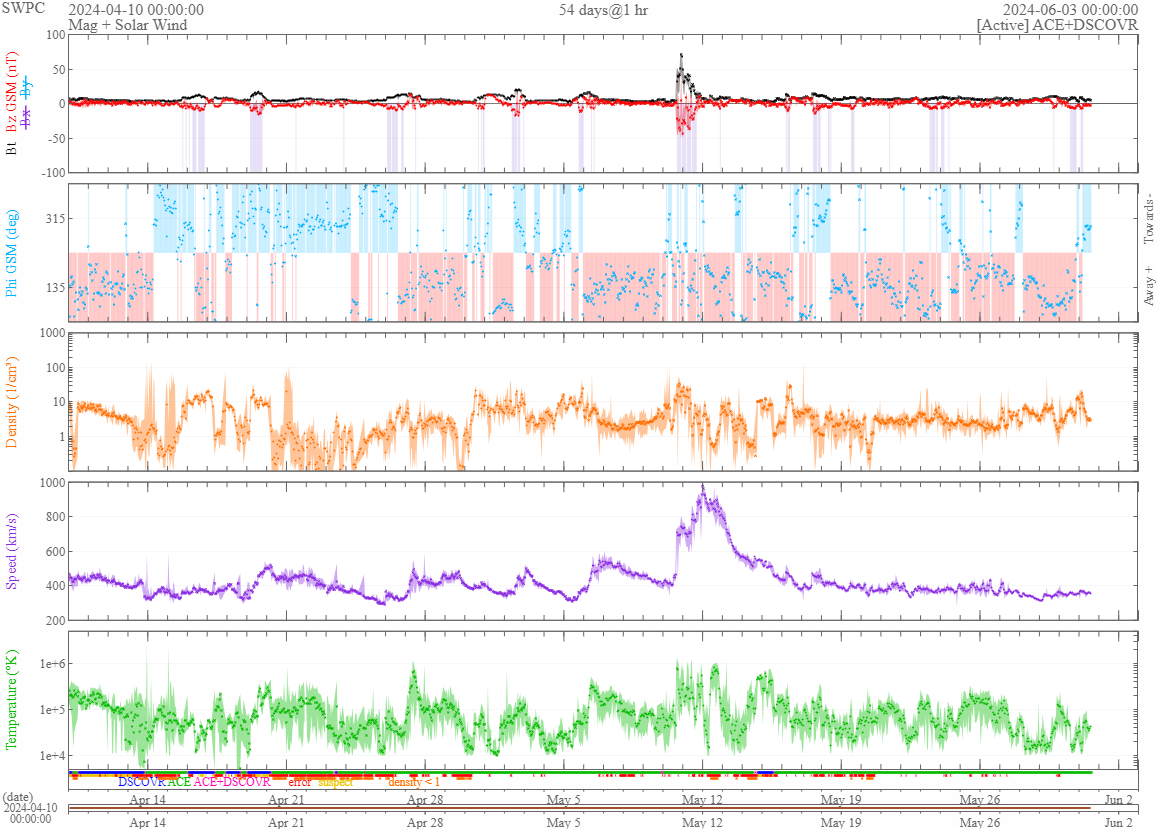This screenshot has width=1158, height=829.
Task: Toggle the Bt series label
Action: tap(10, 148)
